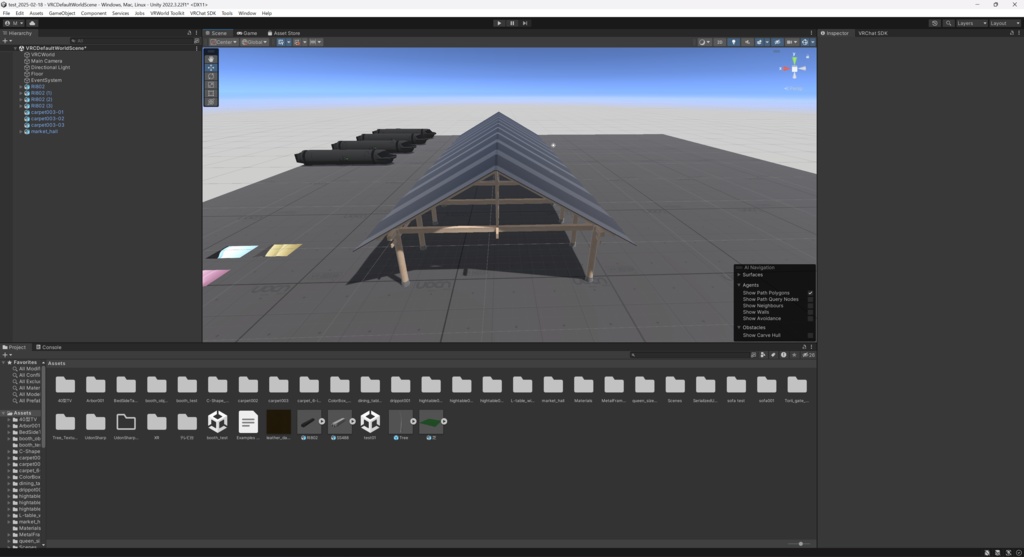Toggle 2D scene view mode
Viewport: 1024px width, 557px height.
(x=719, y=42)
